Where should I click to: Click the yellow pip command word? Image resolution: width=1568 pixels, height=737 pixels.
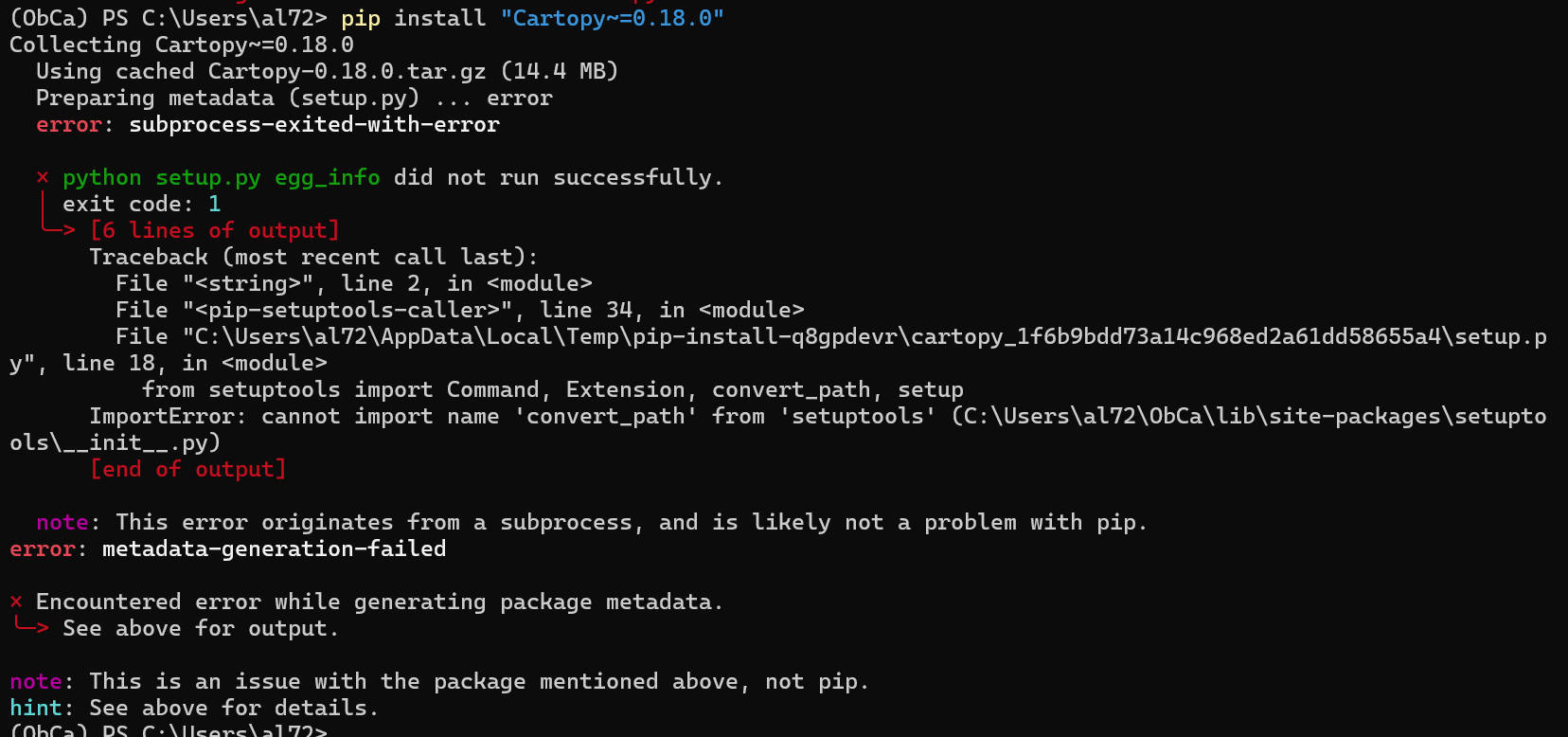click(361, 19)
